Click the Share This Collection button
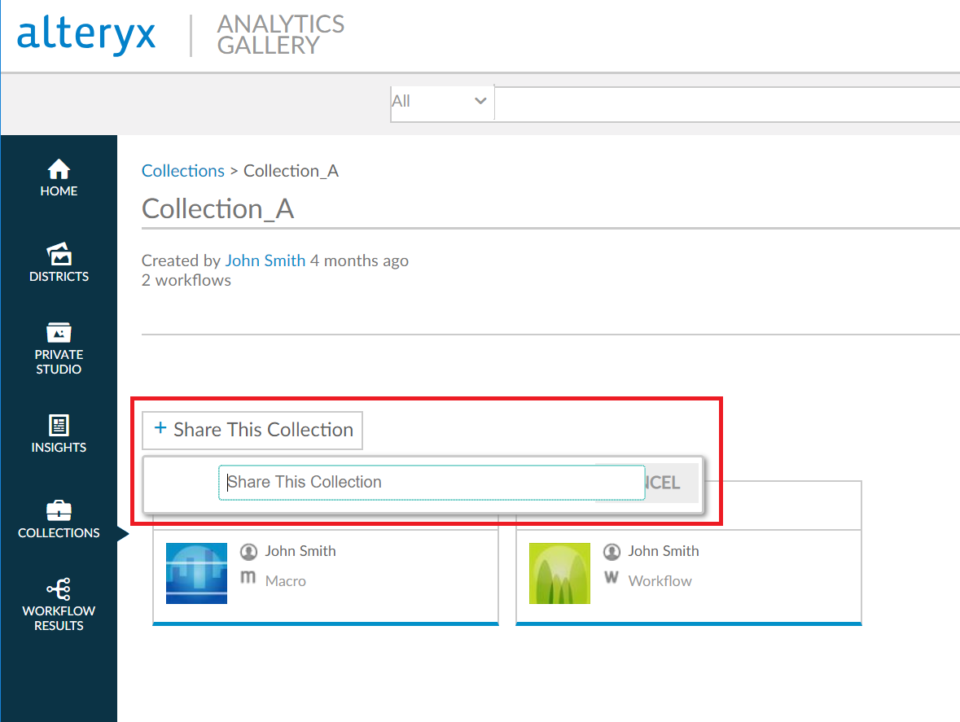 tap(252, 430)
